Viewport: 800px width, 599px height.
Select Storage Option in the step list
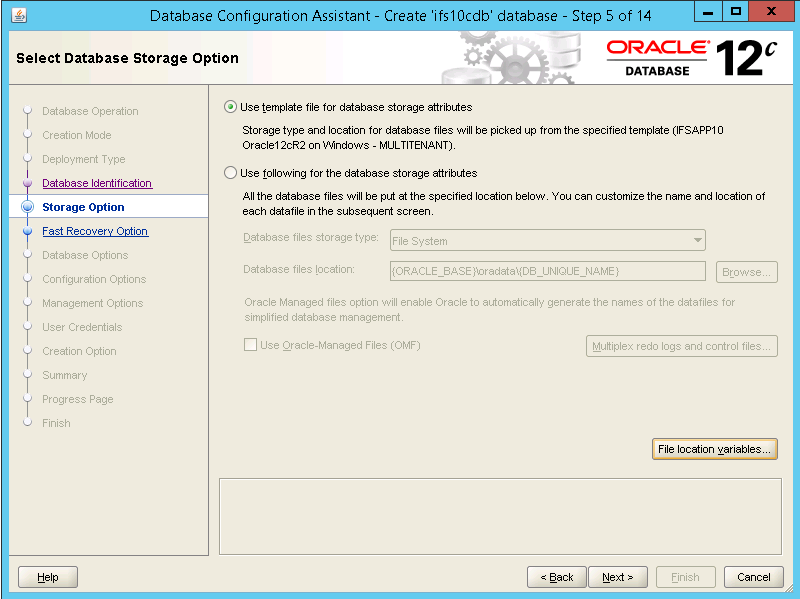tap(83, 208)
